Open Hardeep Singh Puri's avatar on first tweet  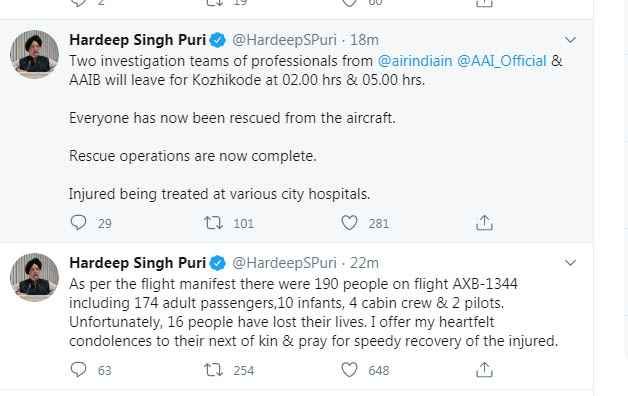tap(34, 54)
